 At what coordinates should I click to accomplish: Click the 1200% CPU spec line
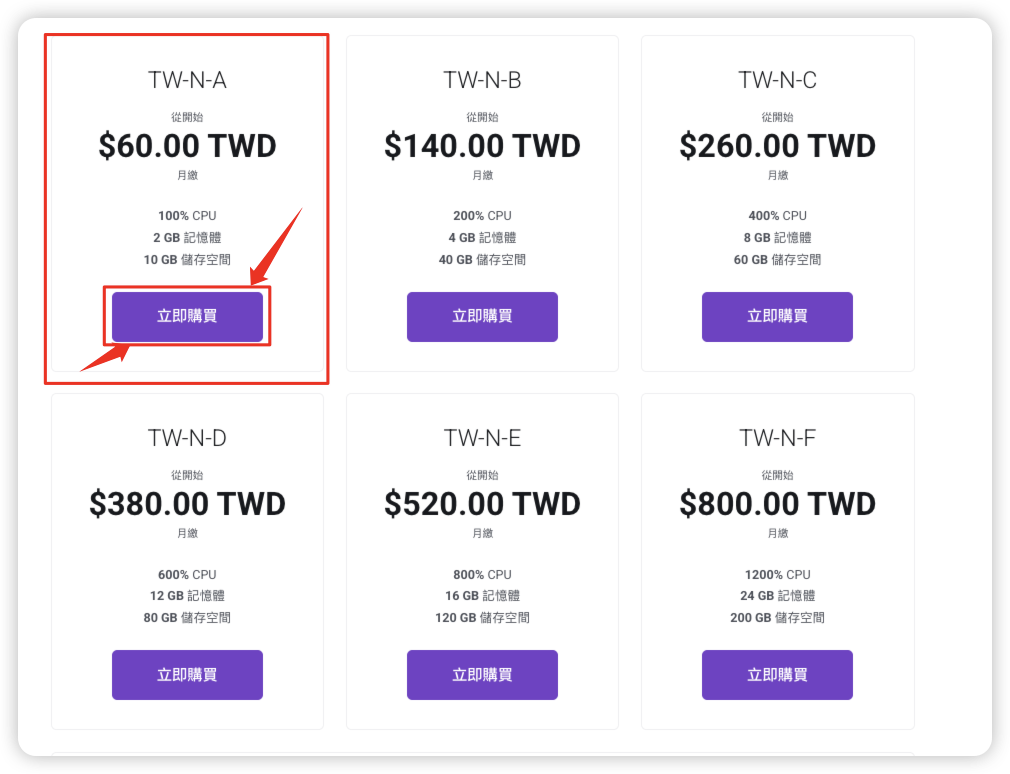tap(777, 575)
